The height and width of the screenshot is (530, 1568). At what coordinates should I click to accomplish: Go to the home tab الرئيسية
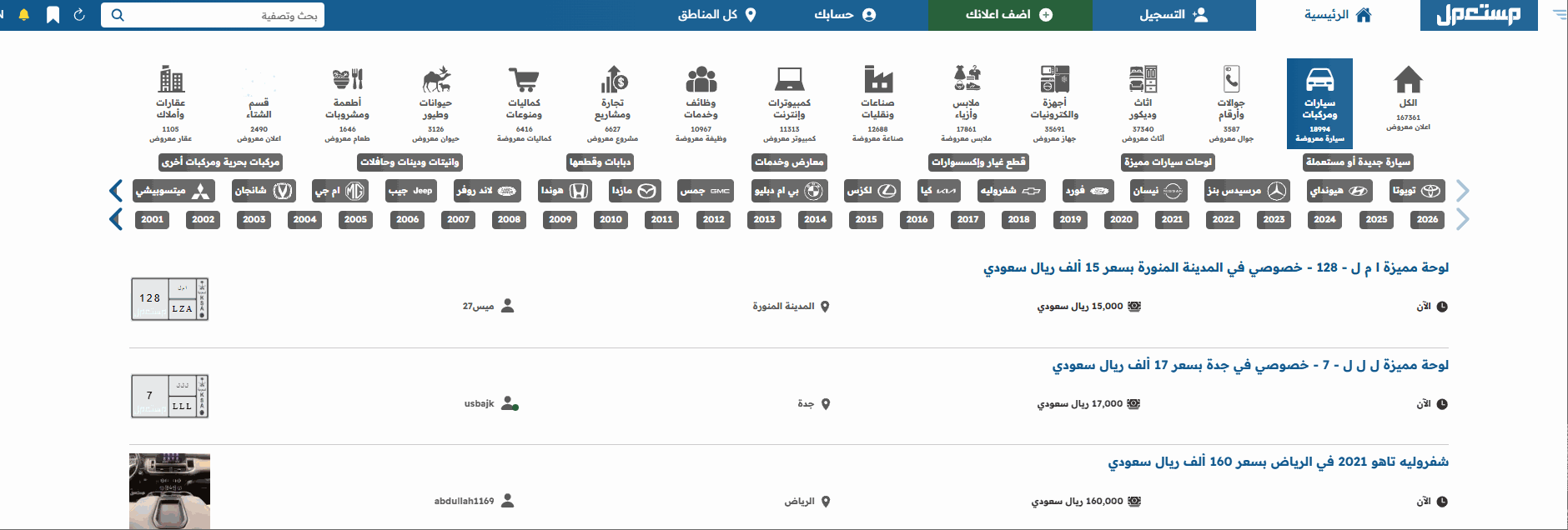coord(1337,15)
